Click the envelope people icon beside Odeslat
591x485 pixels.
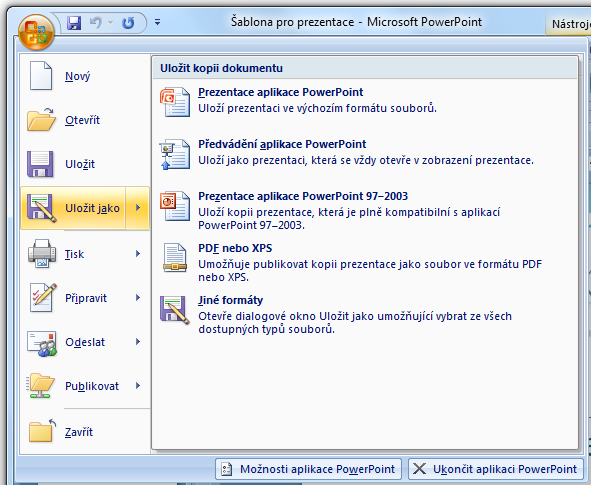(42, 343)
